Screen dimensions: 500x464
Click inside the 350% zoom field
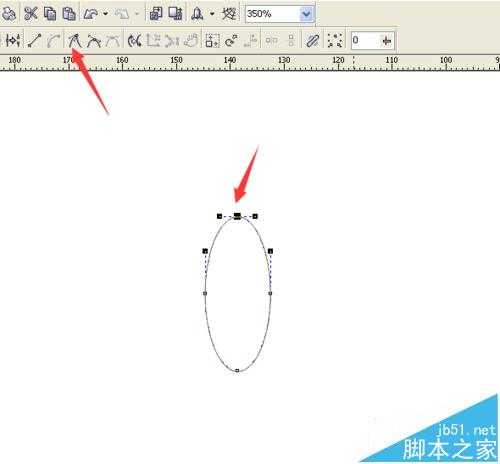coord(272,14)
